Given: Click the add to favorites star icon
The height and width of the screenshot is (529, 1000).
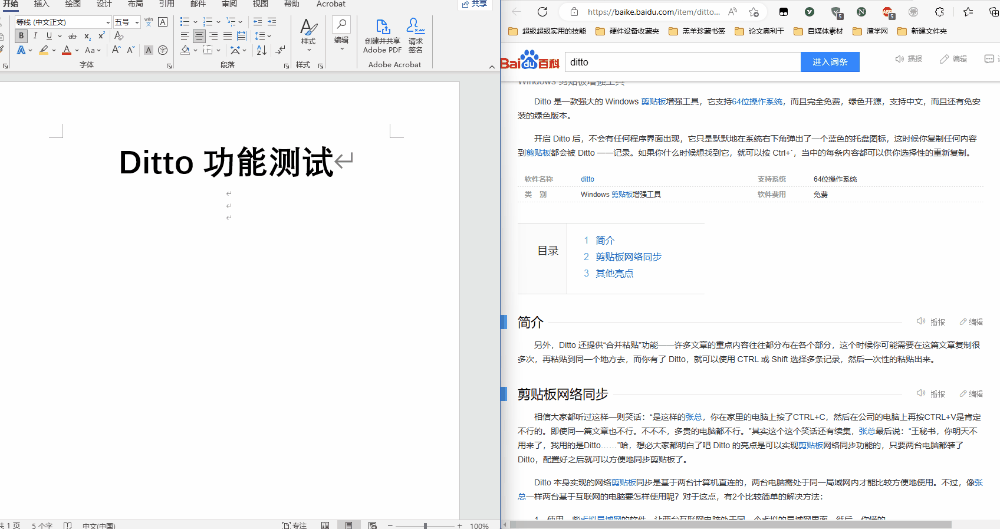Looking at the screenshot, I should pos(754,11).
